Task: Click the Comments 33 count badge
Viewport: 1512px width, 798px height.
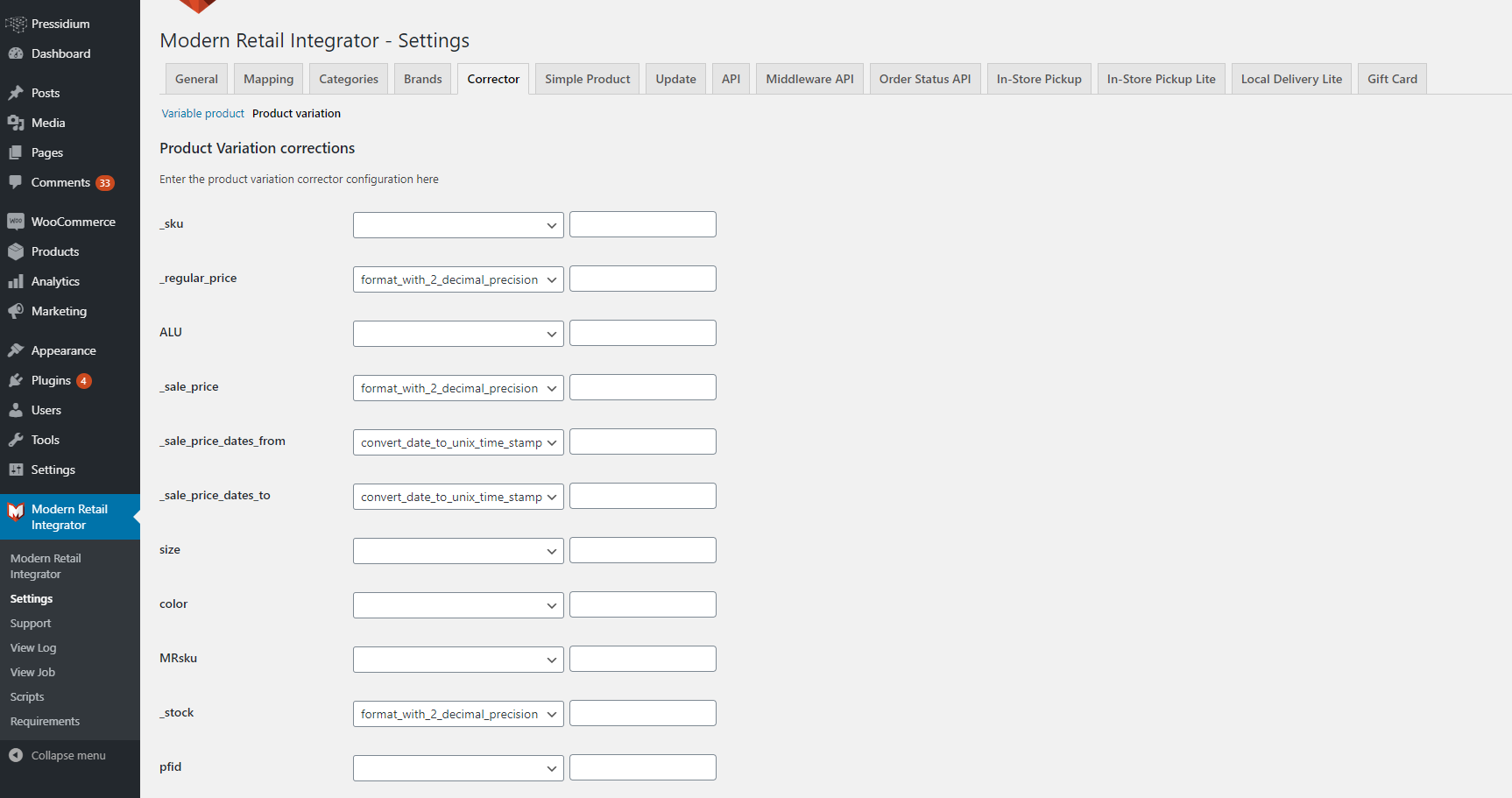Action: pyautogui.click(x=105, y=183)
